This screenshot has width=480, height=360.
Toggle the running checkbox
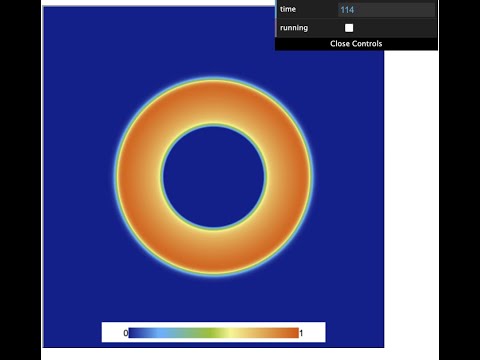pos(349,28)
